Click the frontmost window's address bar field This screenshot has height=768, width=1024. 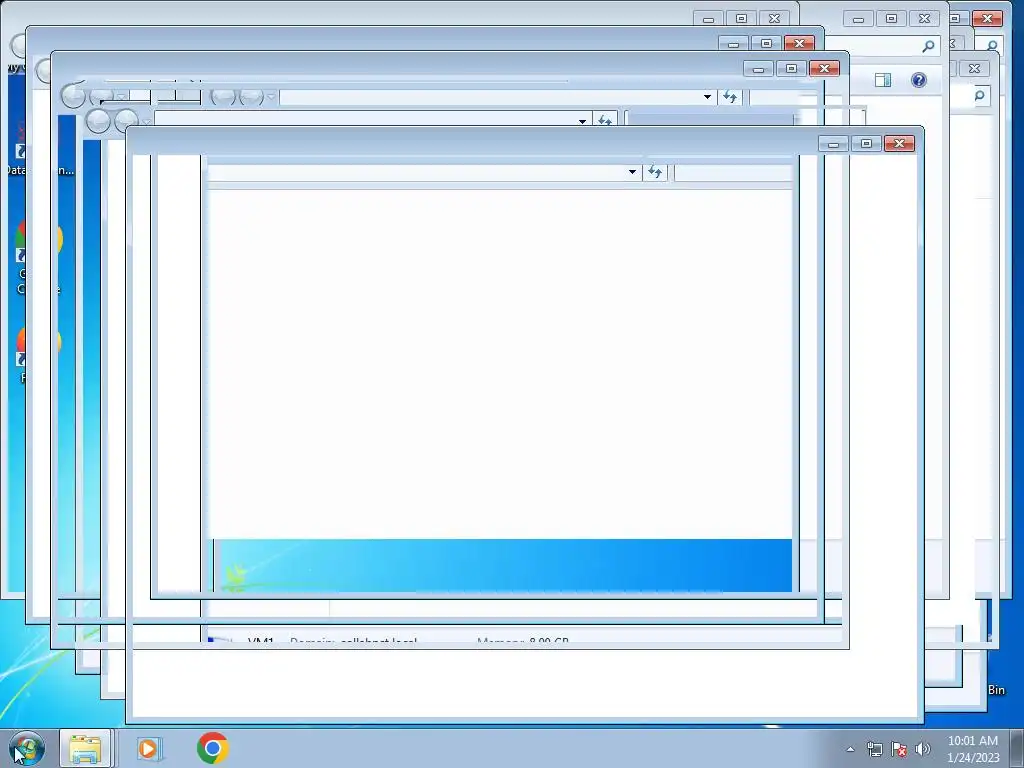pos(424,172)
